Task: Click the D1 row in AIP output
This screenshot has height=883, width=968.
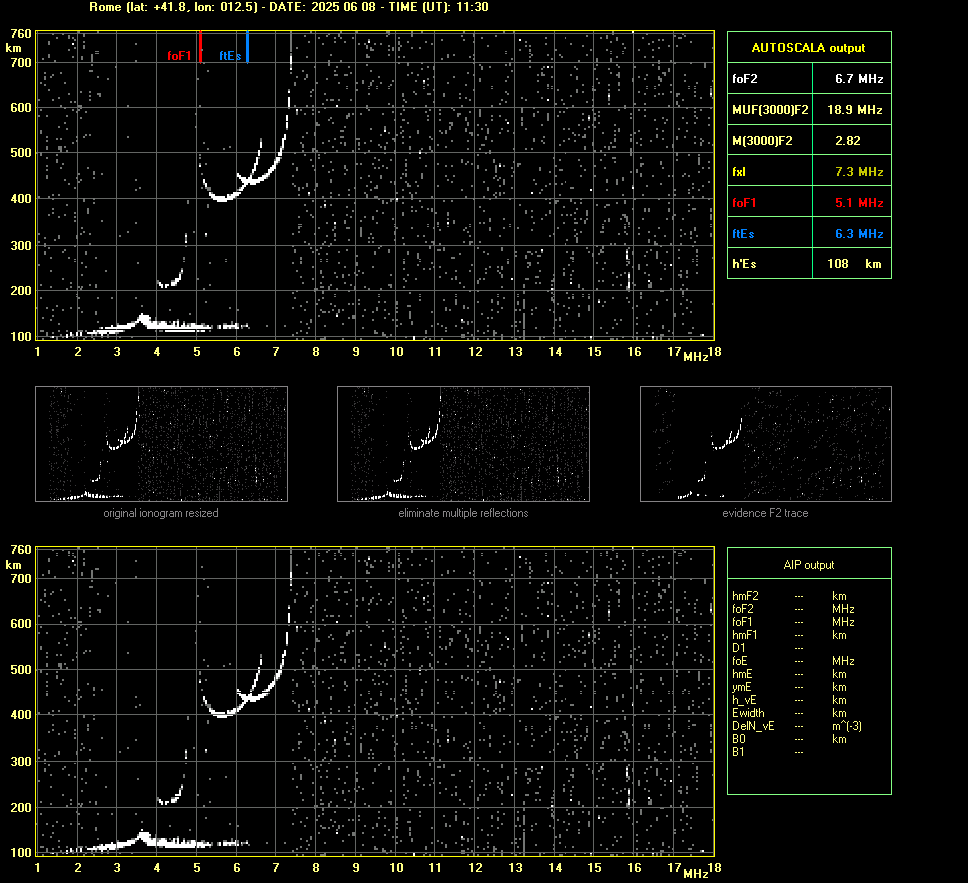Action: [767, 648]
